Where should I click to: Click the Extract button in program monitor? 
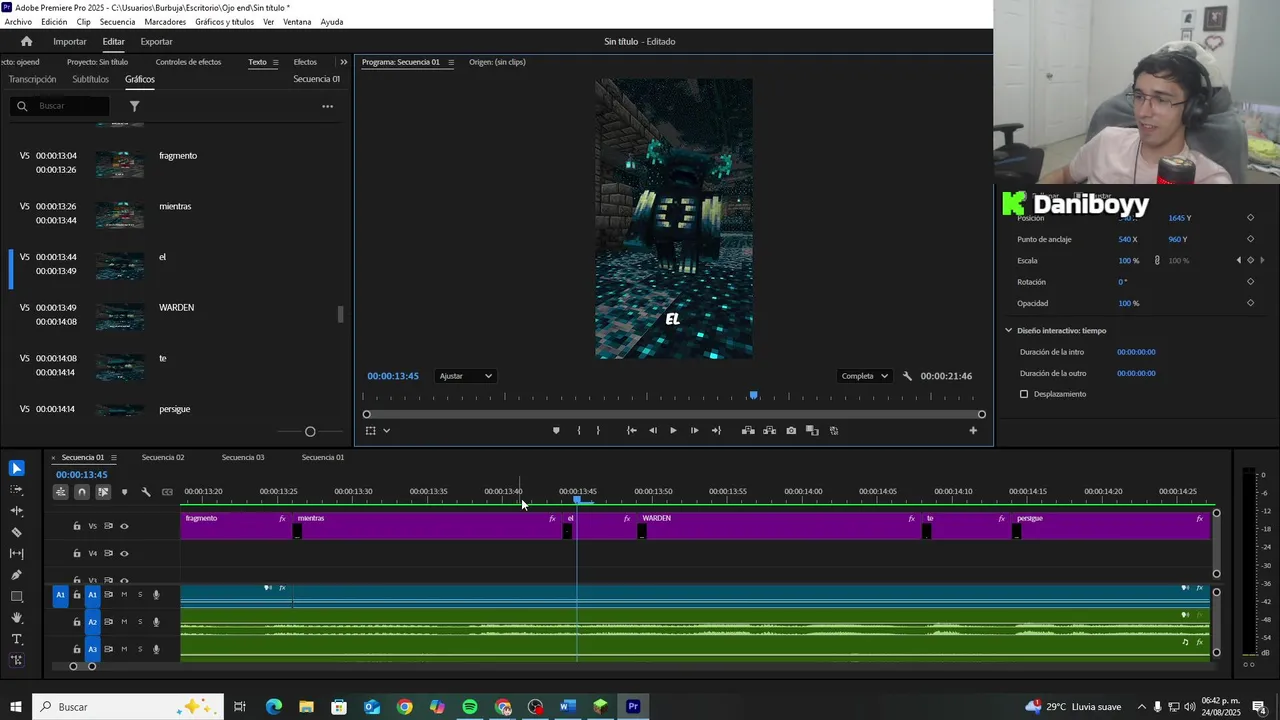(769, 431)
